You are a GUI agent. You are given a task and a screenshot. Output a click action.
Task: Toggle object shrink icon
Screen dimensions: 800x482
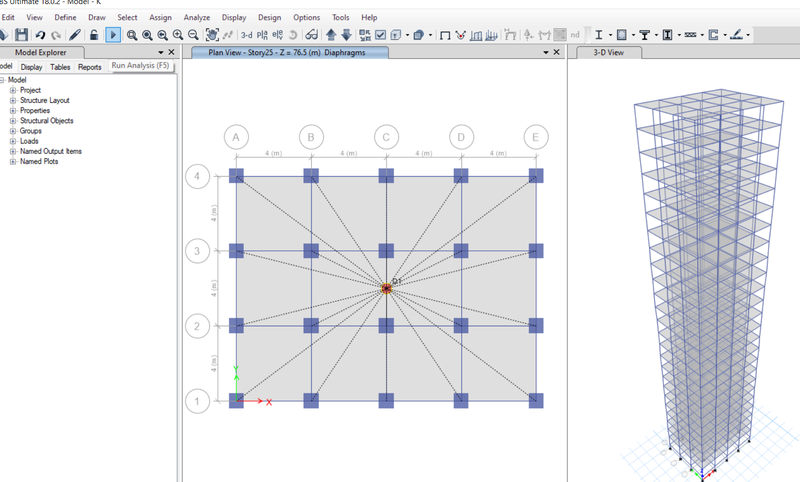pos(365,35)
